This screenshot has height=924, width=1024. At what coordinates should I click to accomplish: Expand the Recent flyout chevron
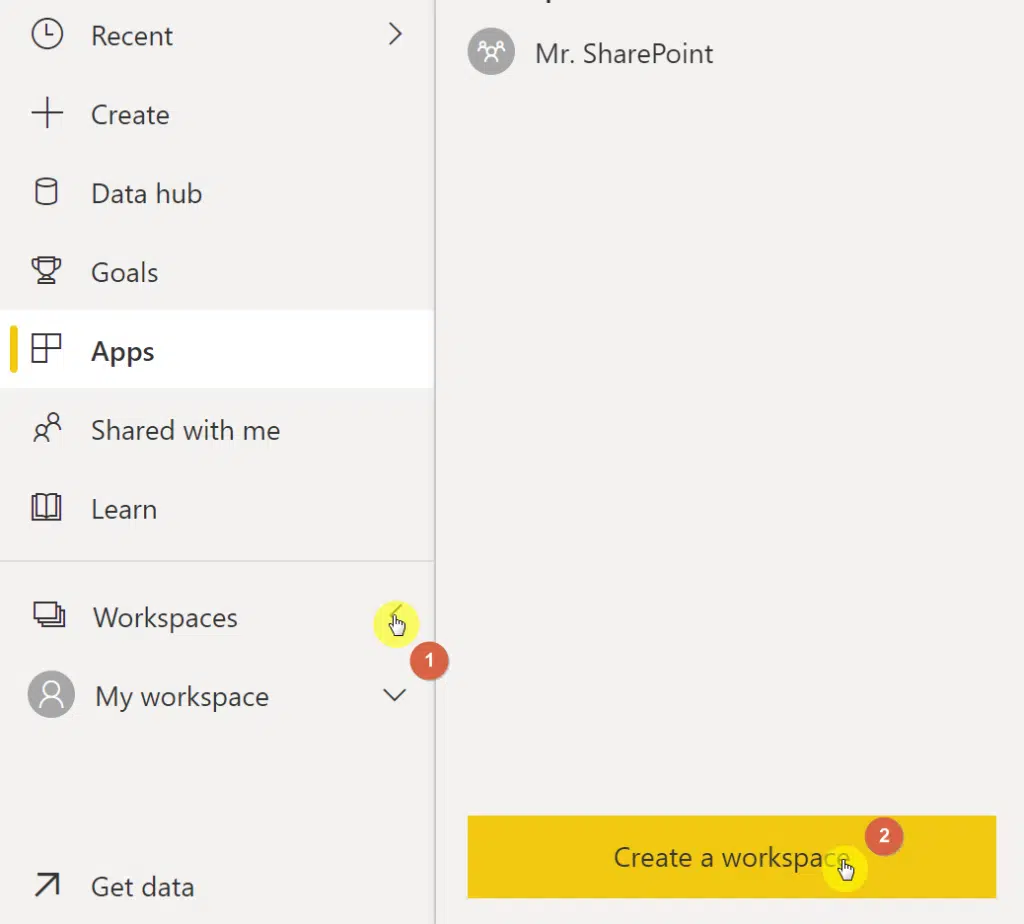395,34
